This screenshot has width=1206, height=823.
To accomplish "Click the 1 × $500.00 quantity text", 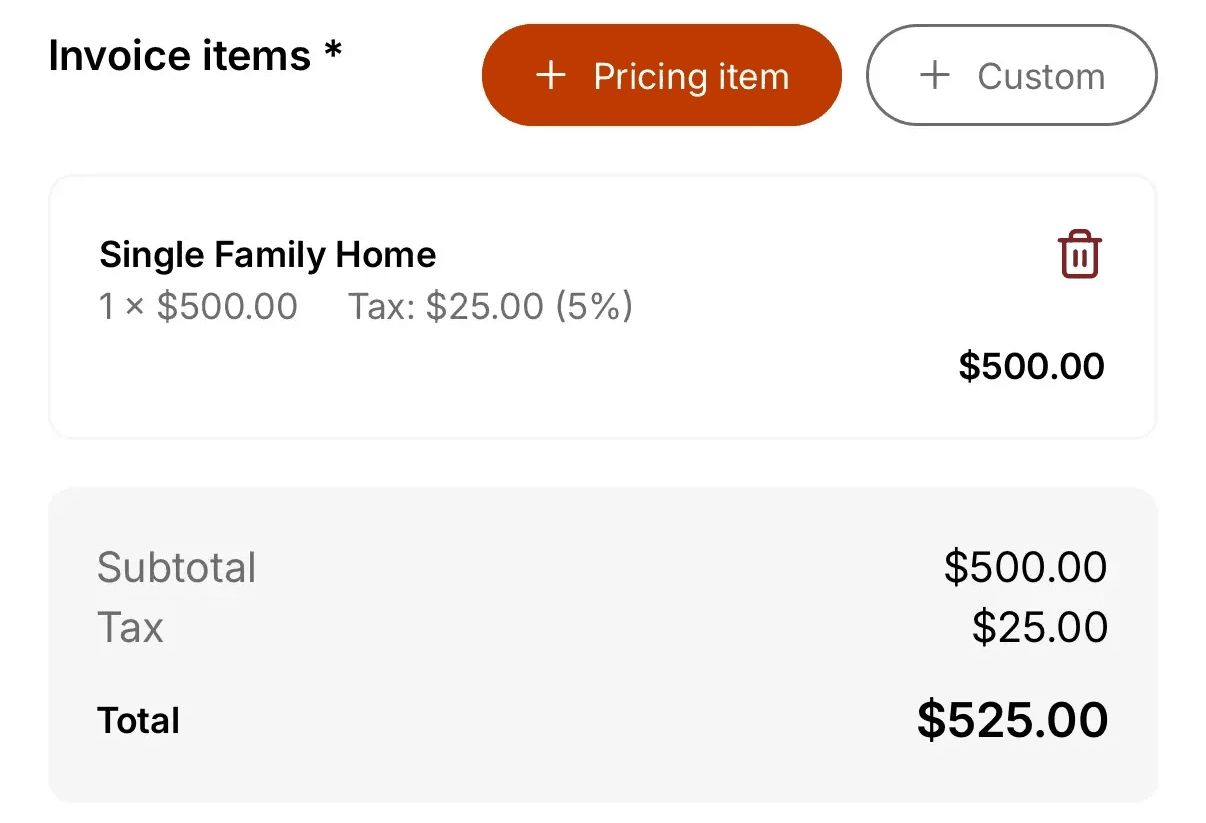I will coord(198,306).
